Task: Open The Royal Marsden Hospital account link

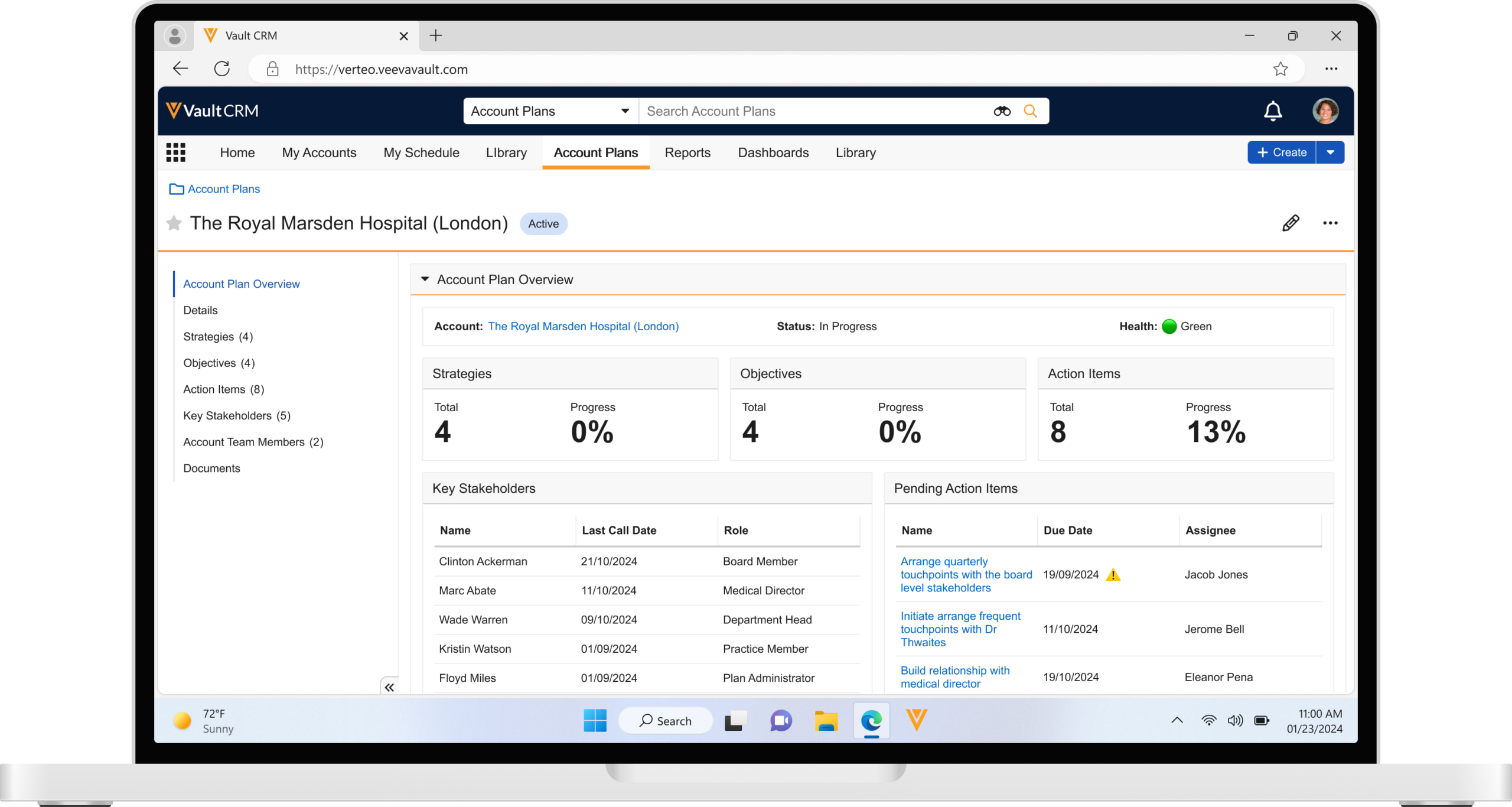Action: pos(583,326)
